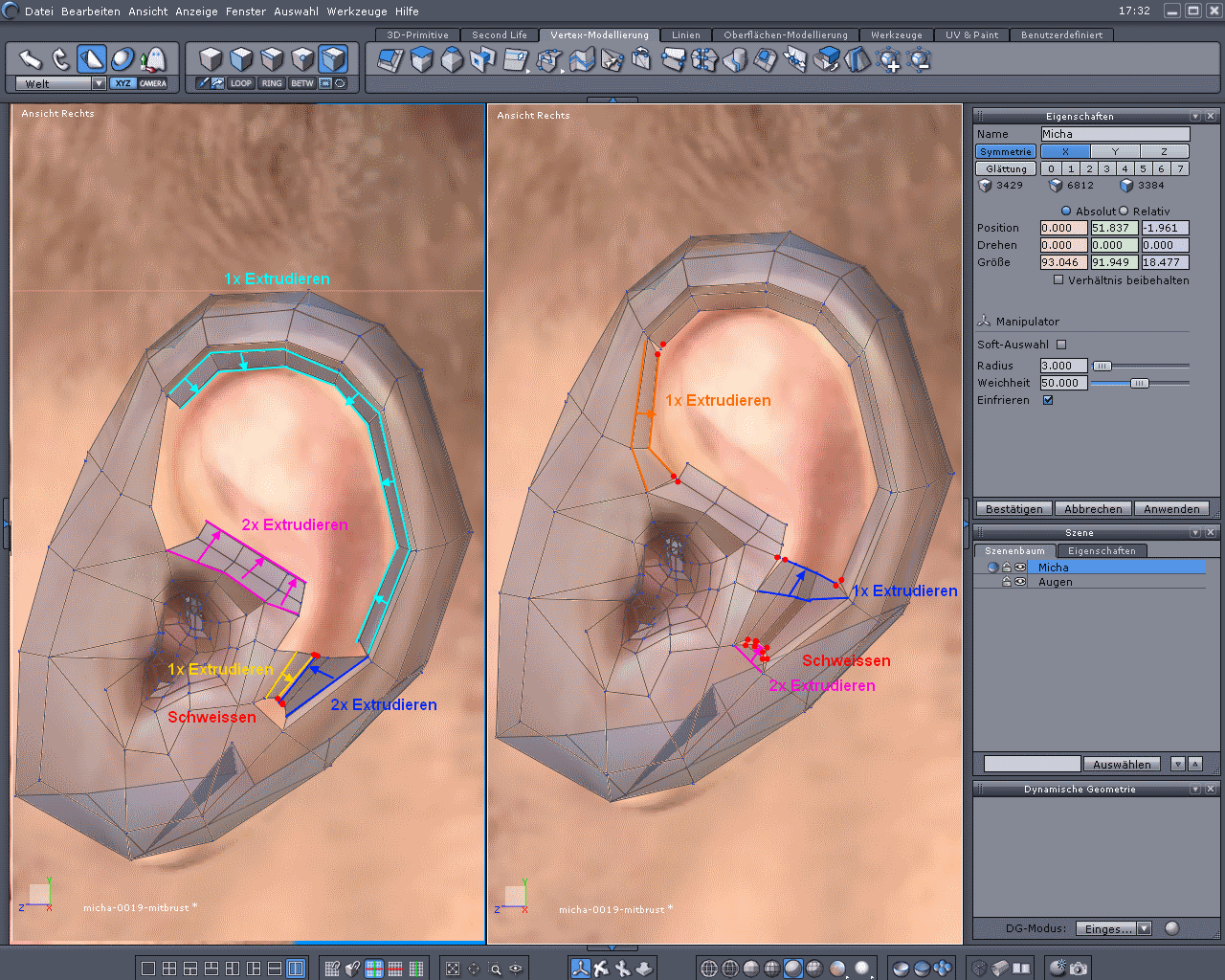Adjust the Weichheit slider
This screenshot has height=980, width=1225.
(1141, 383)
